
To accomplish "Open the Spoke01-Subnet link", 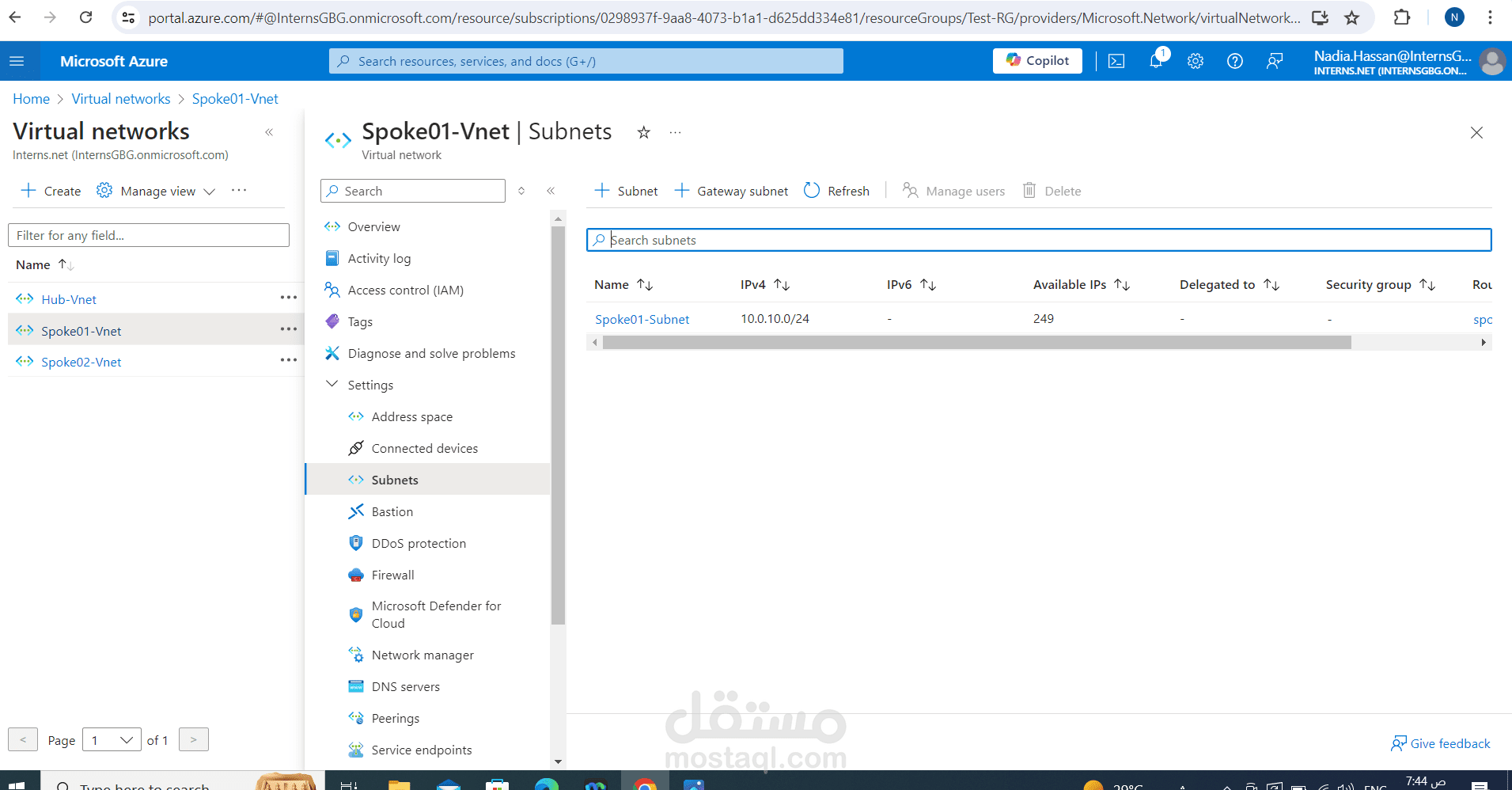I will (642, 319).
